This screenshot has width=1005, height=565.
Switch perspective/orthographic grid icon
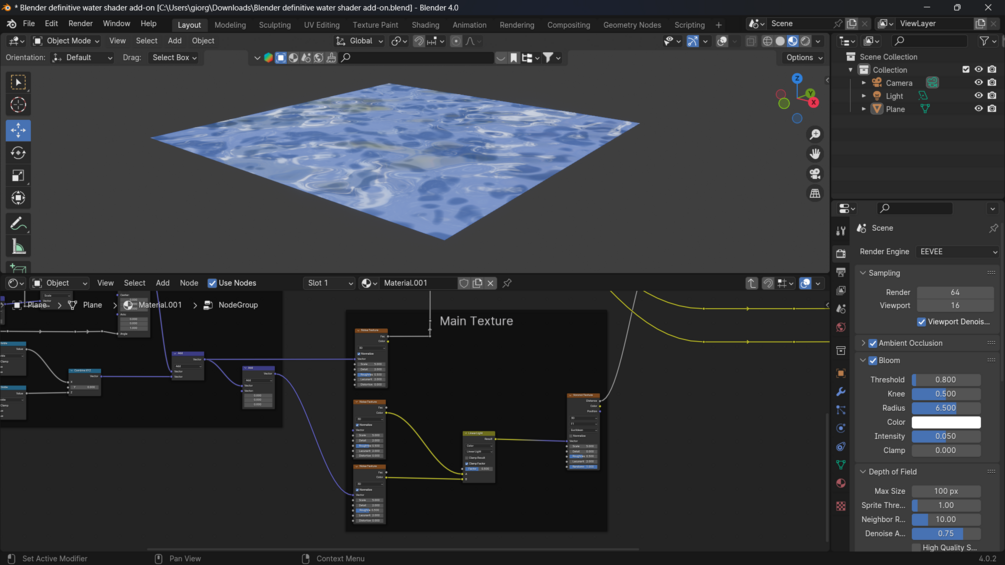(815, 193)
